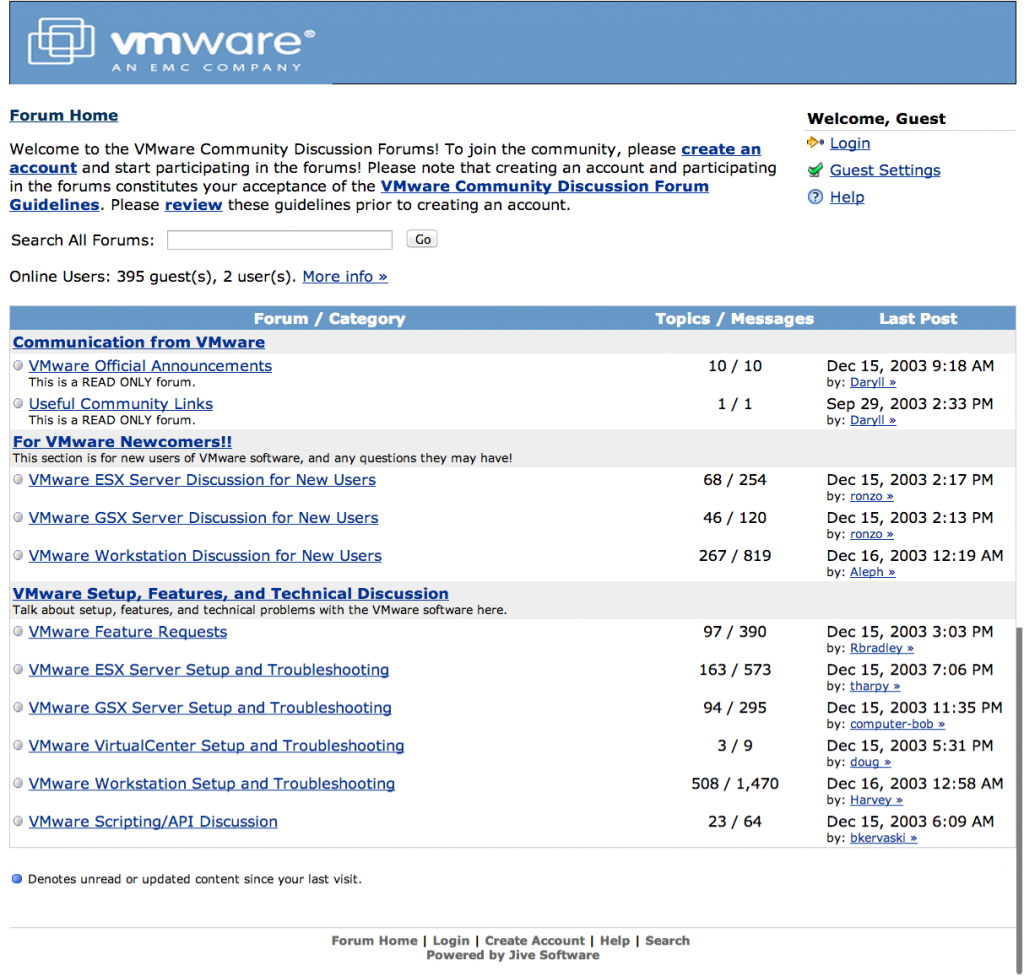This screenshot has height=976, width=1024.
Task: Open Useful Community Links forum
Action: tap(121, 404)
